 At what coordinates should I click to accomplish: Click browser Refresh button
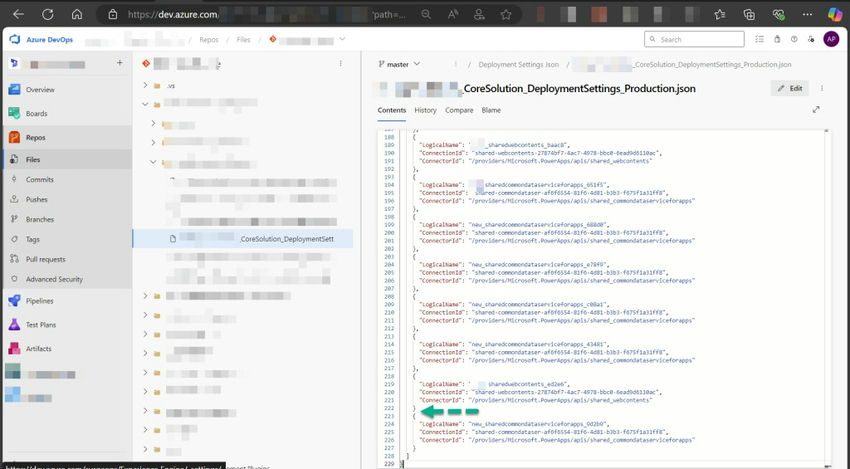click(48, 15)
